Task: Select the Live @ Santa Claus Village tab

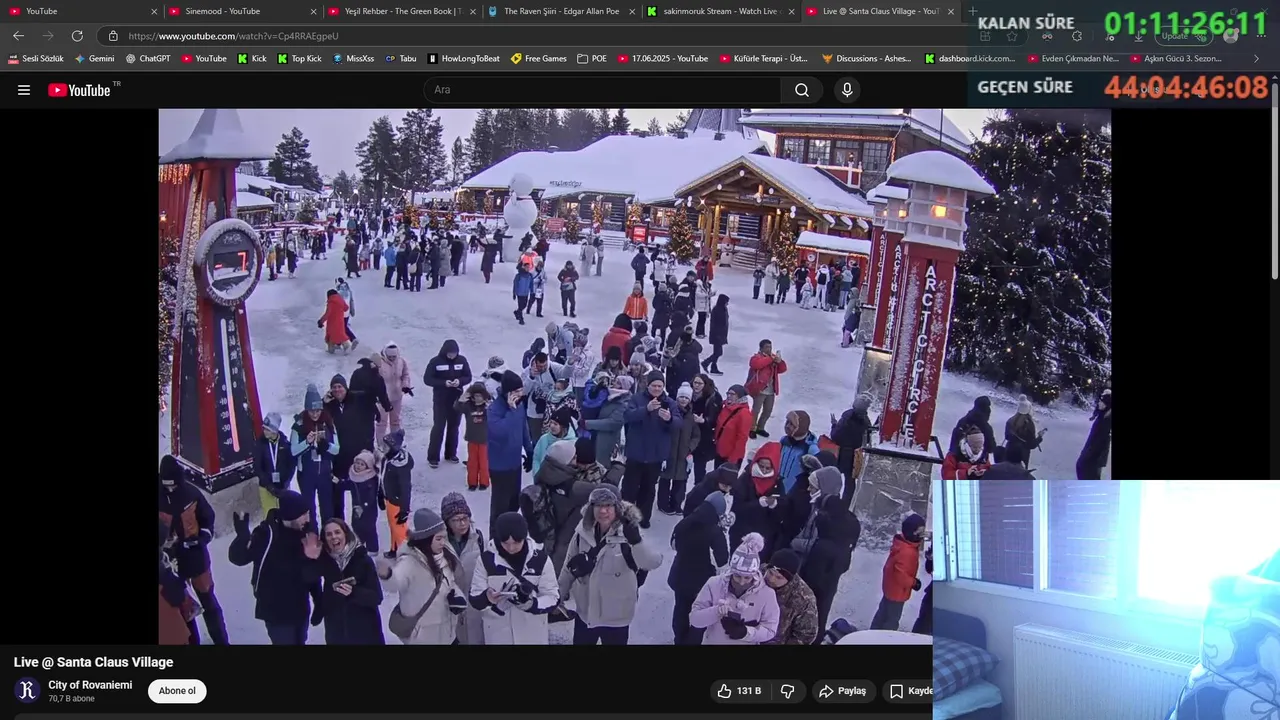Action: point(879,12)
